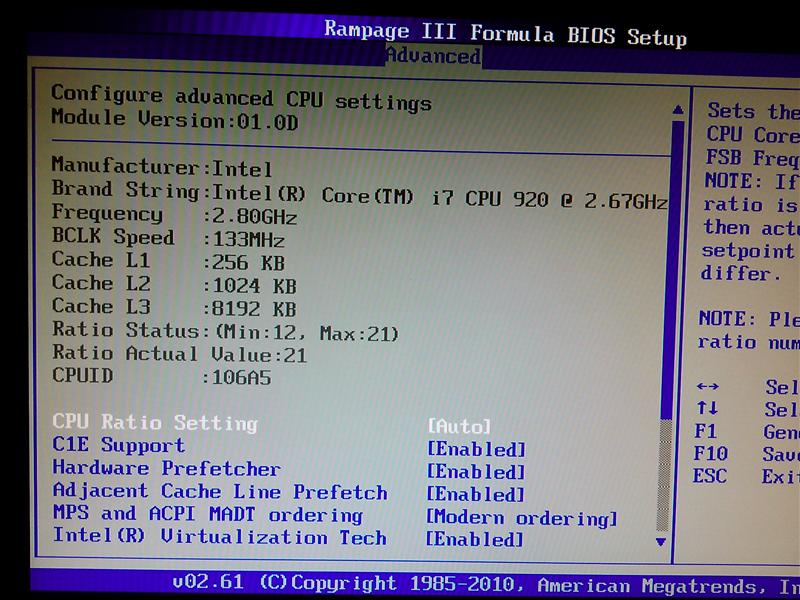The height and width of the screenshot is (600, 800).
Task: Toggle C1E Support [Enabled] value
Action: click(475, 449)
